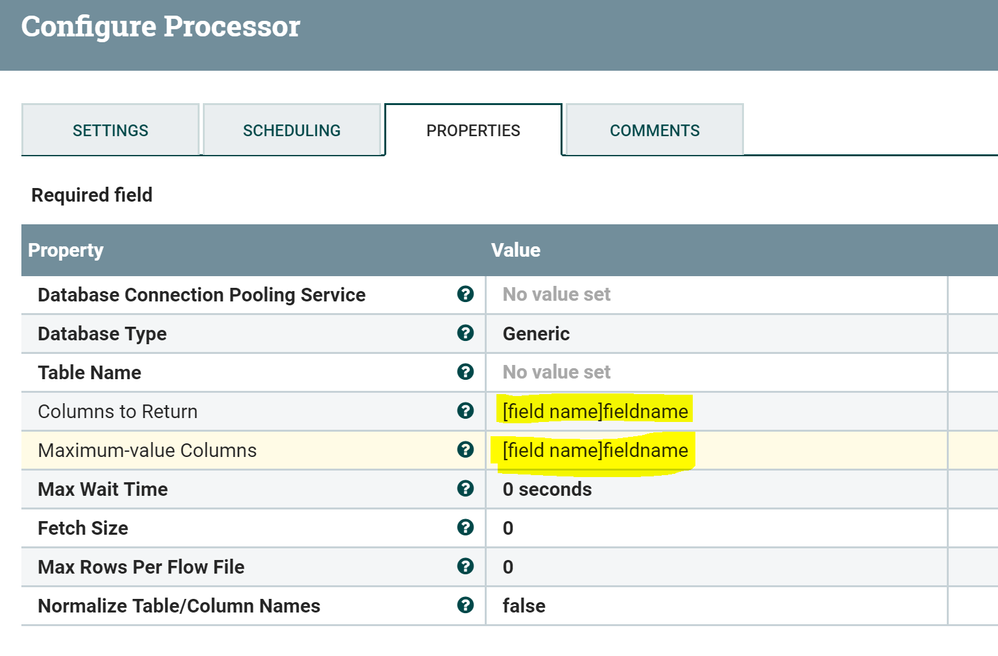The image size is (998, 656).
Task: Open the Scheduling tab
Action: [x=292, y=130]
